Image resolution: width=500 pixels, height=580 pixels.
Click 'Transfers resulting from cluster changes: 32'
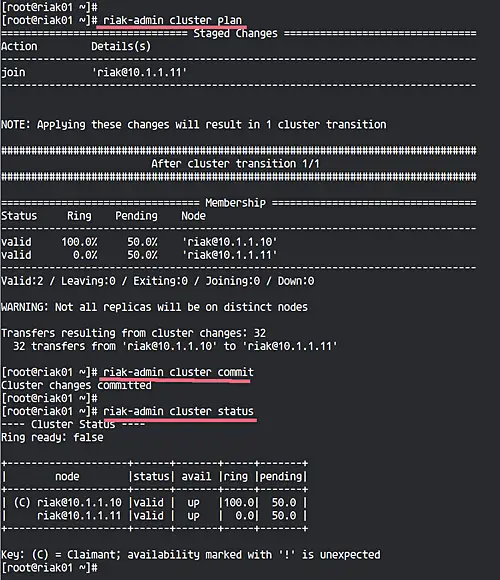pos(134,333)
